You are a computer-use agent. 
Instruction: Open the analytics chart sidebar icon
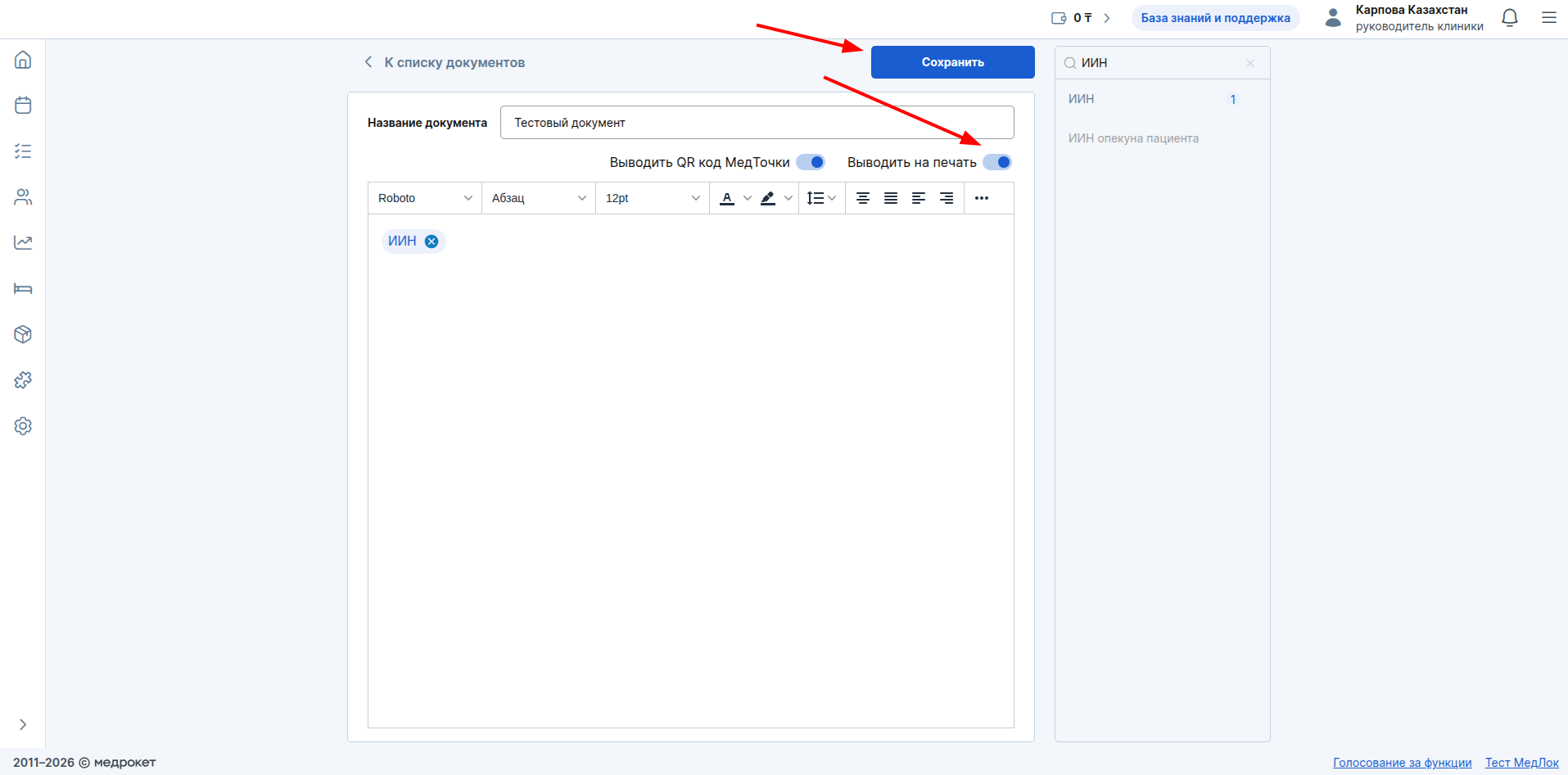23,242
